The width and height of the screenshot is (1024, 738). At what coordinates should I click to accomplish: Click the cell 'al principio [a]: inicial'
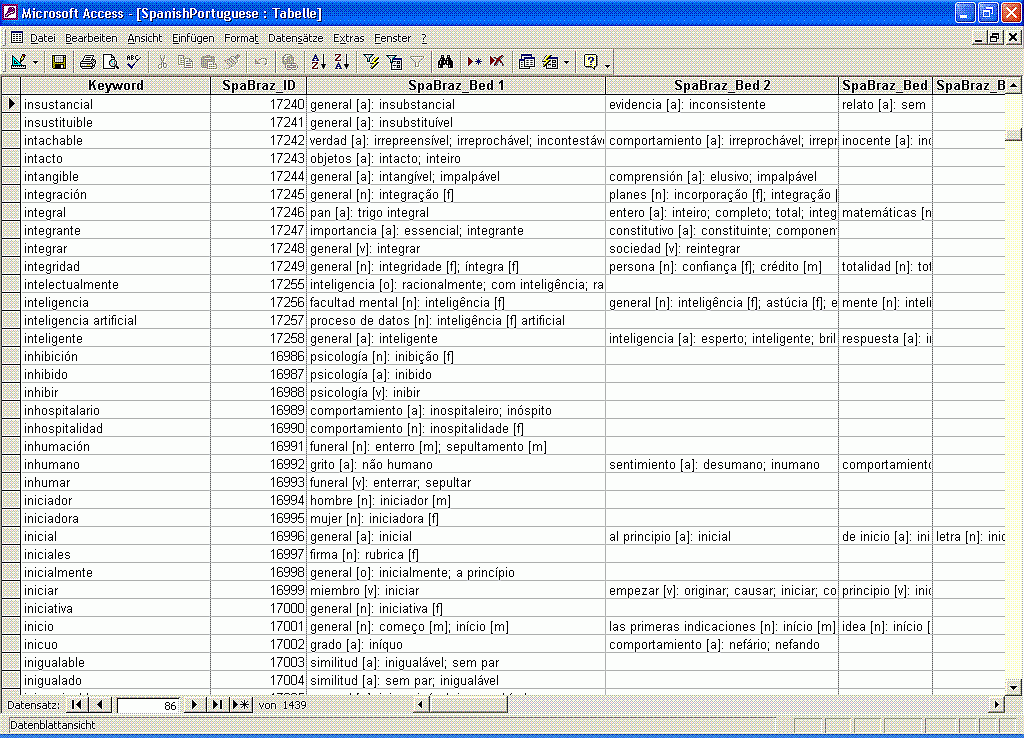(722, 536)
